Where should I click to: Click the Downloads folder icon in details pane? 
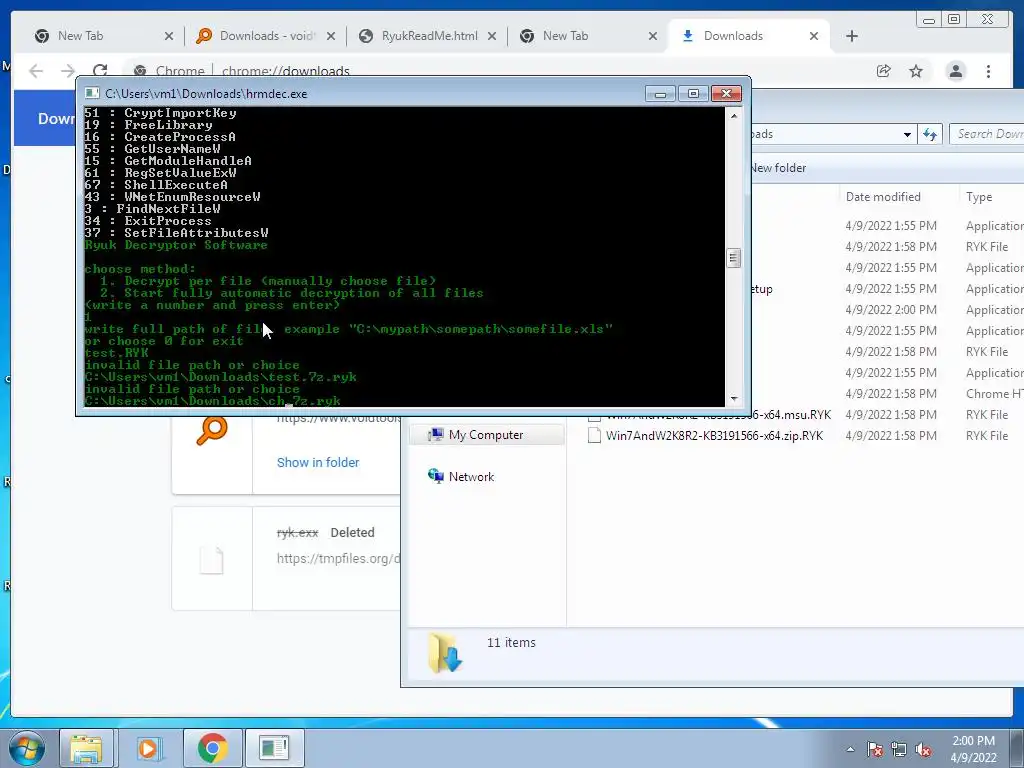tap(445, 652)
